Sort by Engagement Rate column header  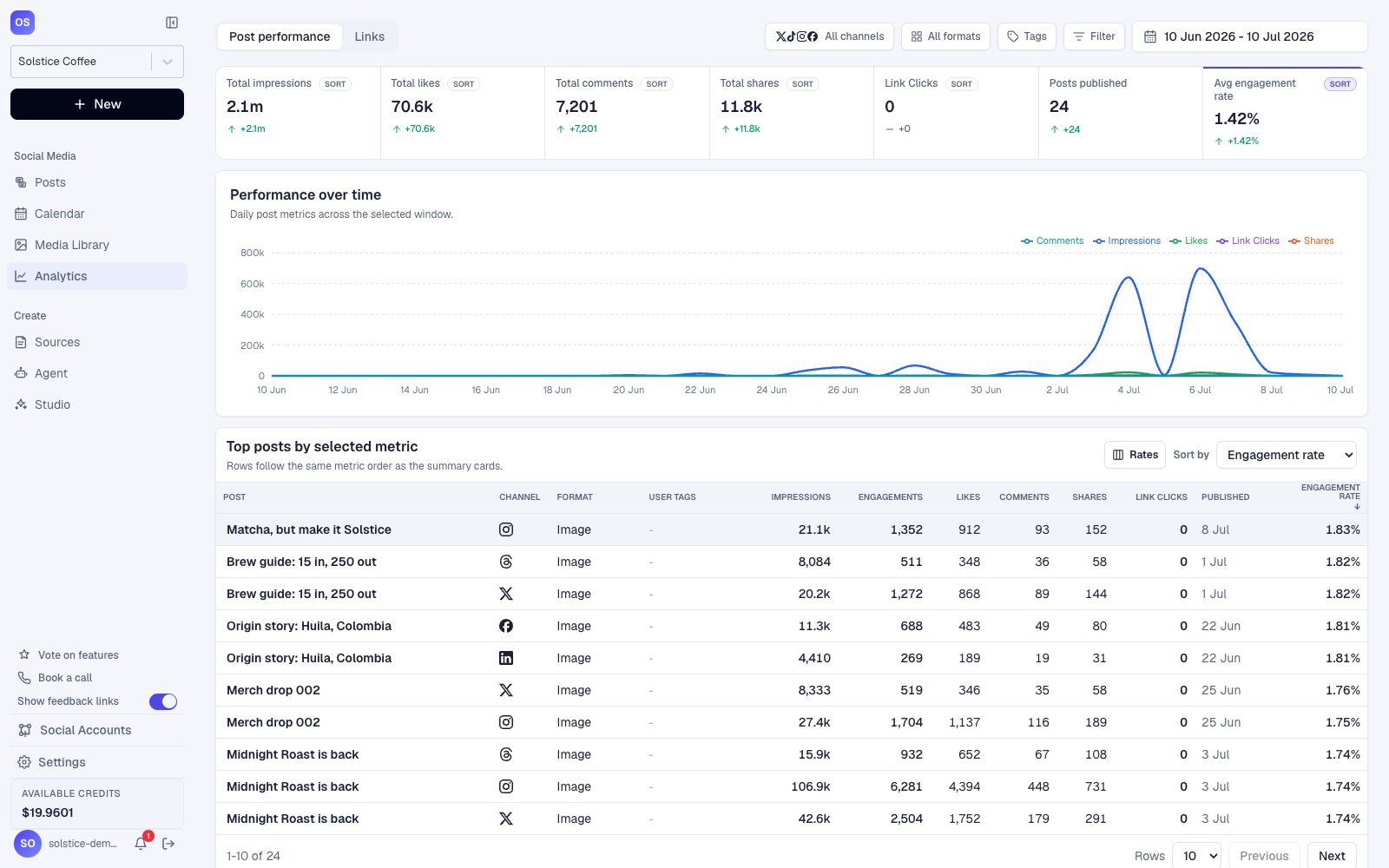[1331, 496]
